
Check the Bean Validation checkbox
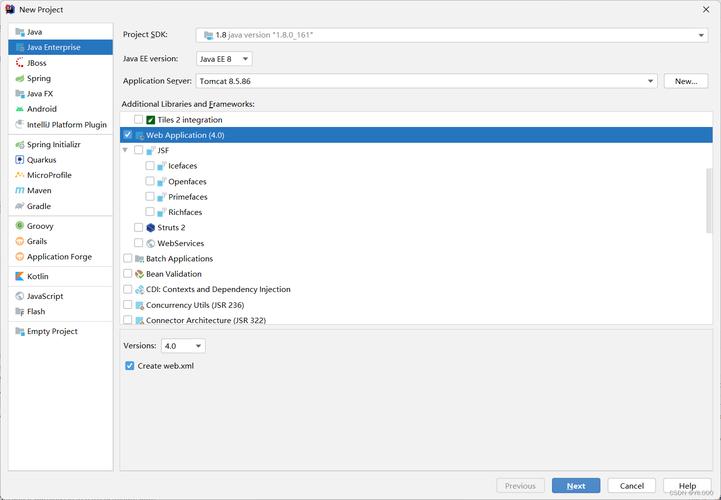click(128, 274)
